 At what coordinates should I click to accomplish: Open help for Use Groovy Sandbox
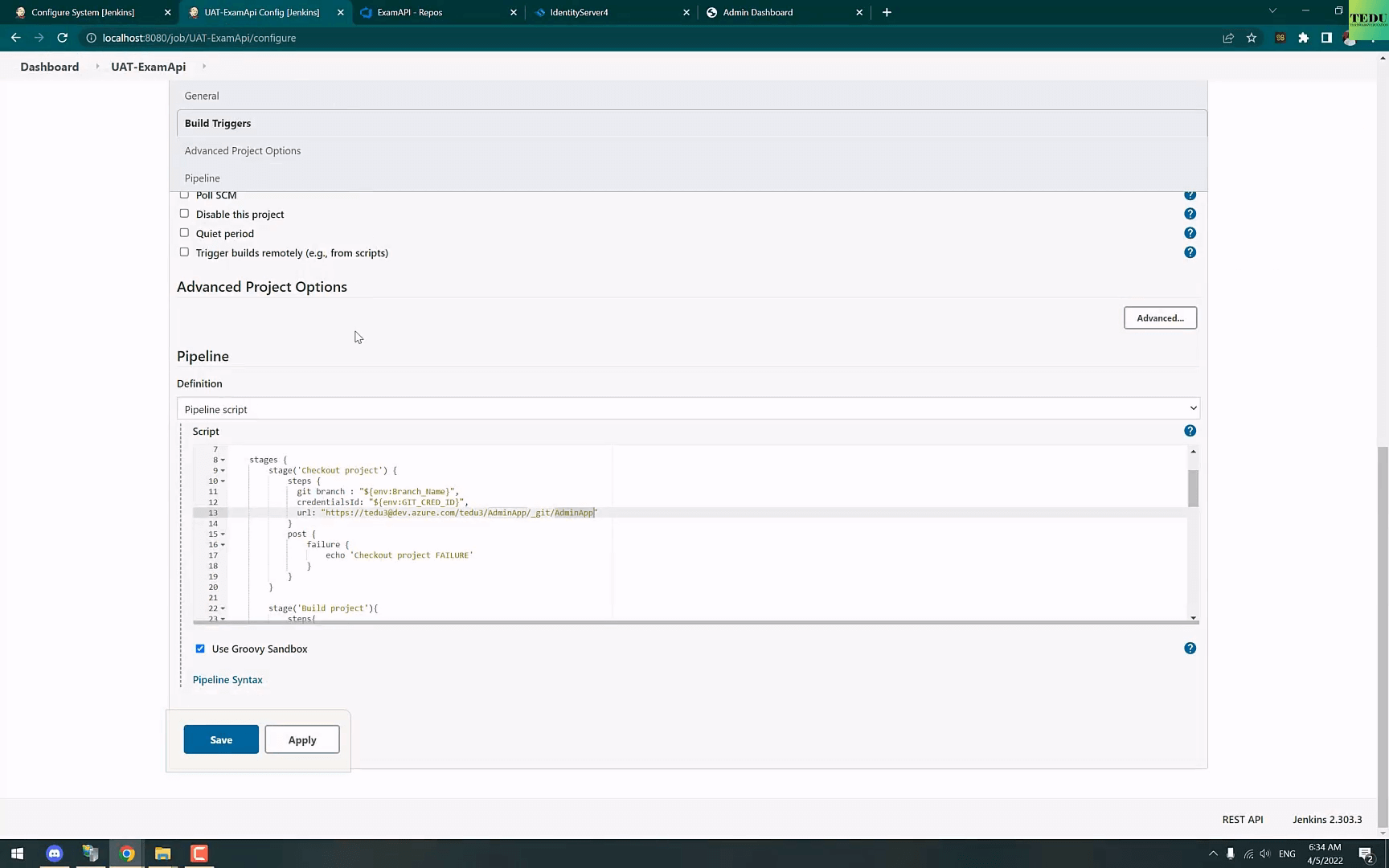tap(1190, 649)
